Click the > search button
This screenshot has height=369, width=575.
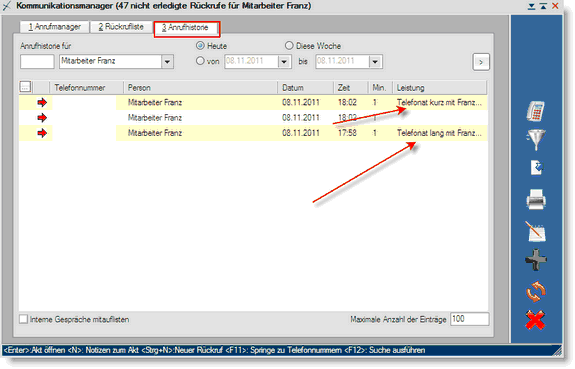tap(481, 62)
